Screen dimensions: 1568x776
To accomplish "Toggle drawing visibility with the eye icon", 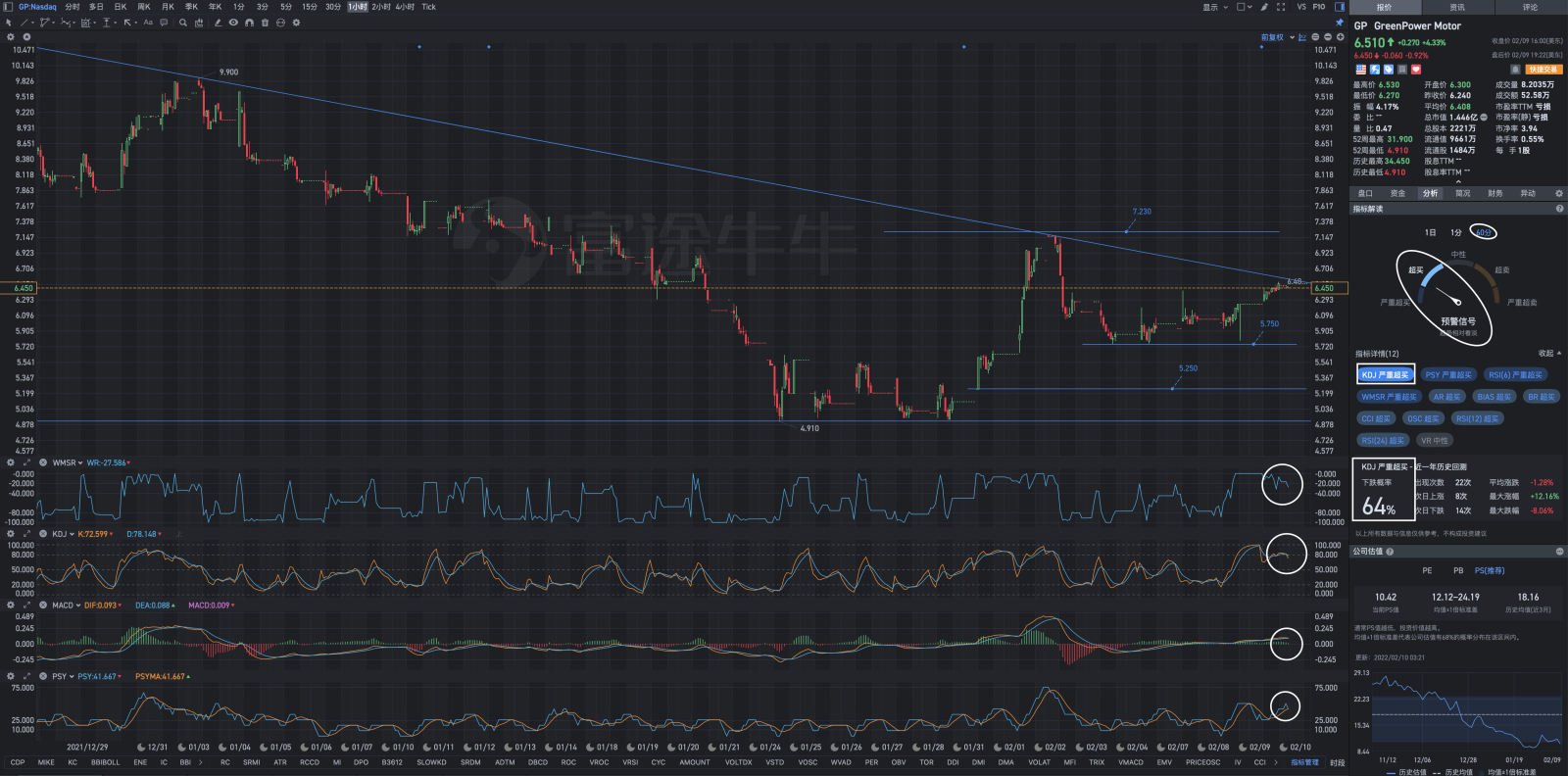I will point(233,23).
